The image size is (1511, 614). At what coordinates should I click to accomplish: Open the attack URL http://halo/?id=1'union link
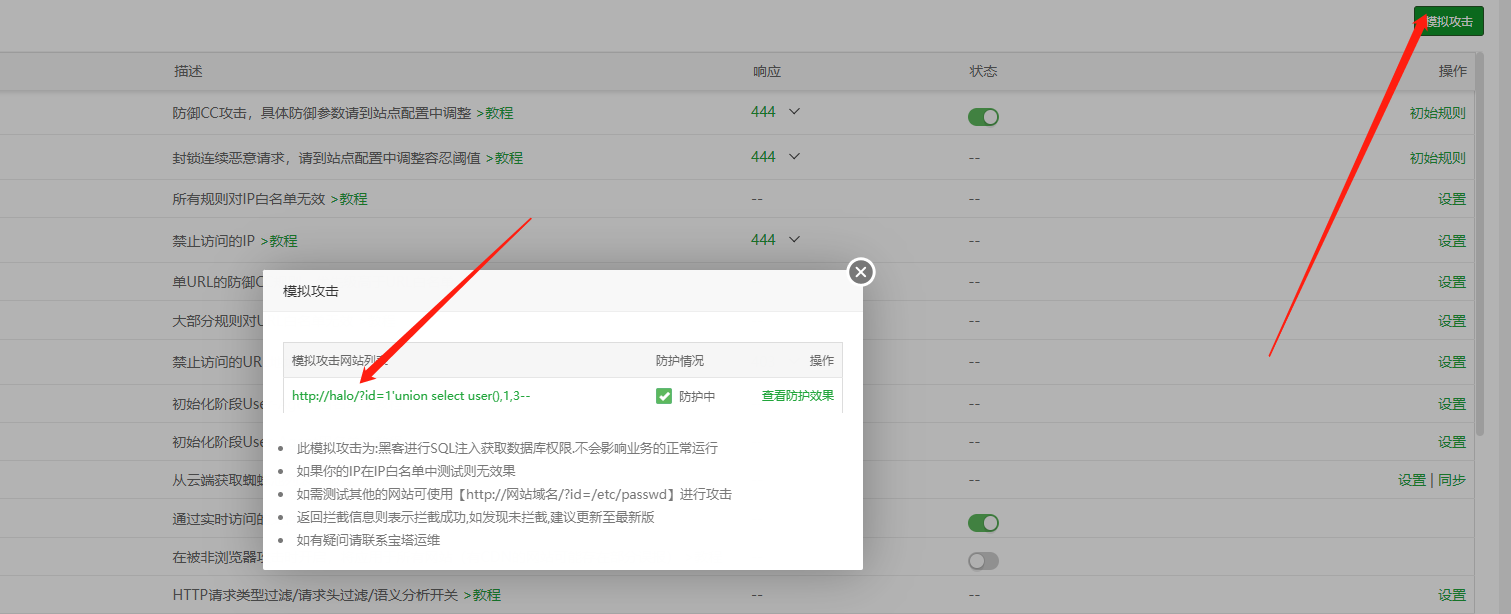pyautogui.click(x=411, y=395)
